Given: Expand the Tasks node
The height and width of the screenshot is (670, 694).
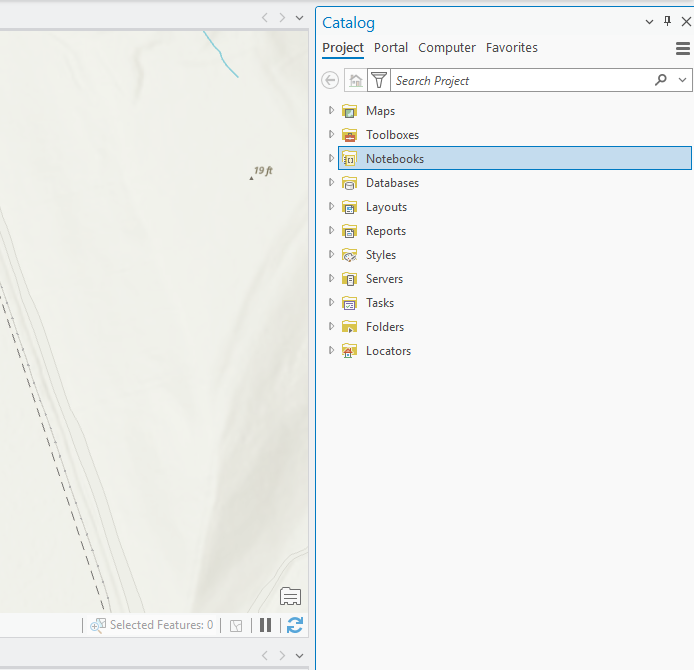Looking at the screenshot, I should point(331,302).
